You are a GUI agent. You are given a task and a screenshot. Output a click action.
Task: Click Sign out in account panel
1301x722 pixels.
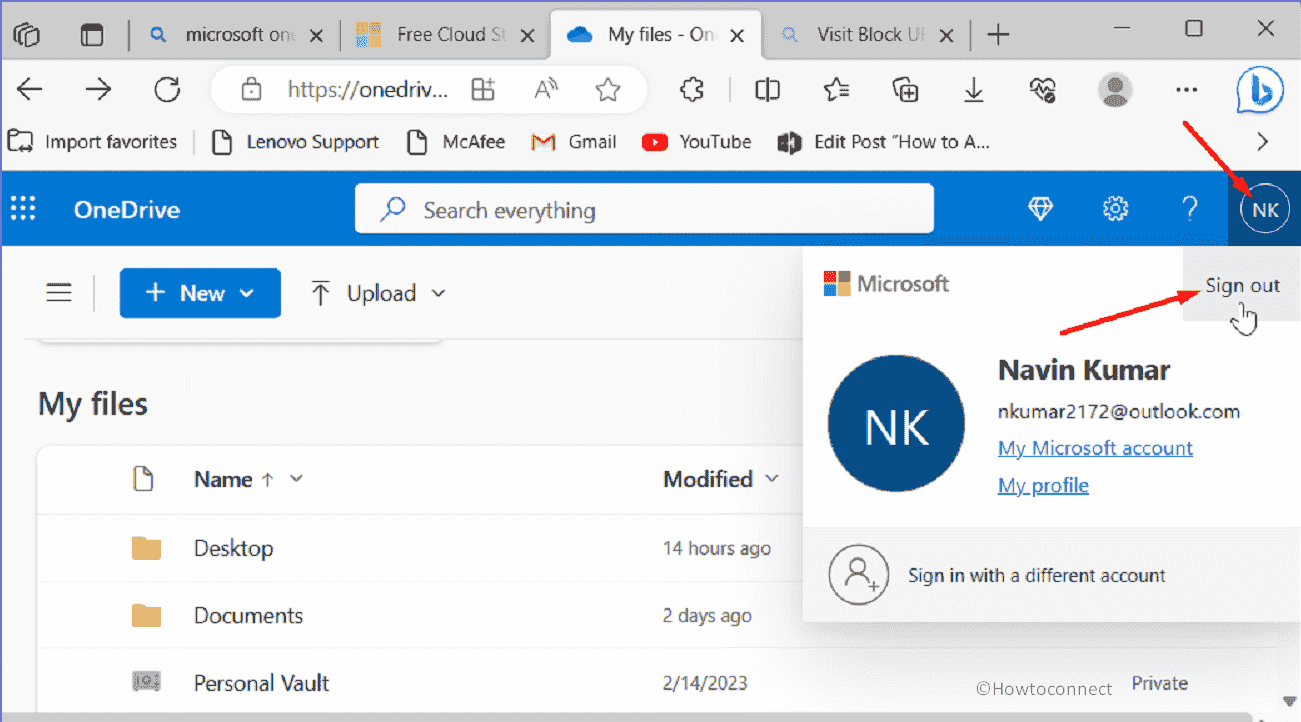tap(1242, 285)
